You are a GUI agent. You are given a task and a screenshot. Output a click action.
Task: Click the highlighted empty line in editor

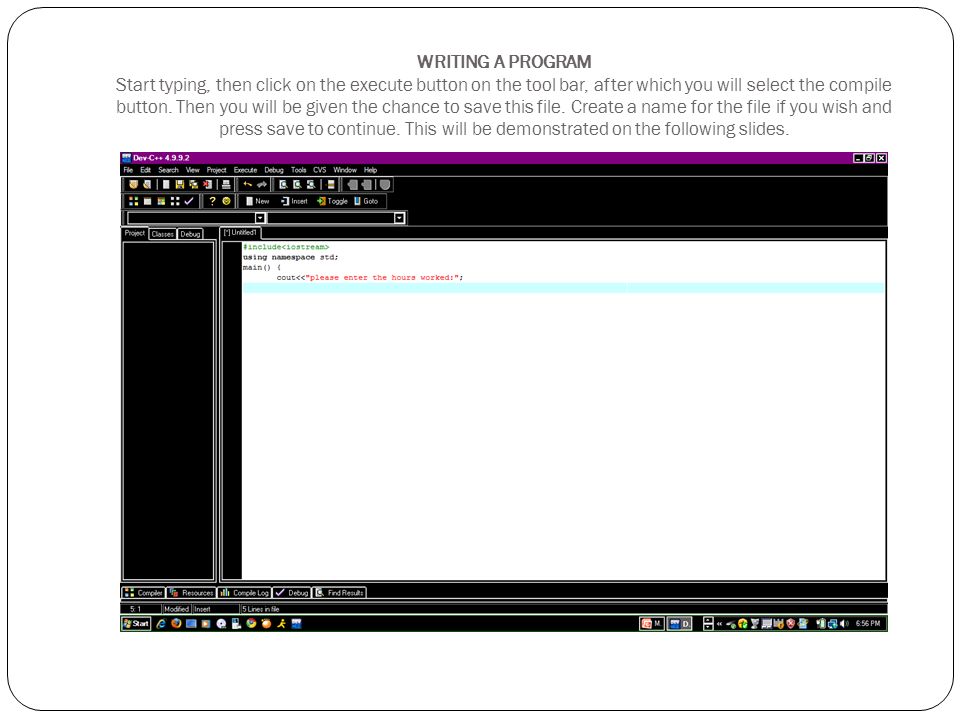pyautogui.click(x=563, y=288)
